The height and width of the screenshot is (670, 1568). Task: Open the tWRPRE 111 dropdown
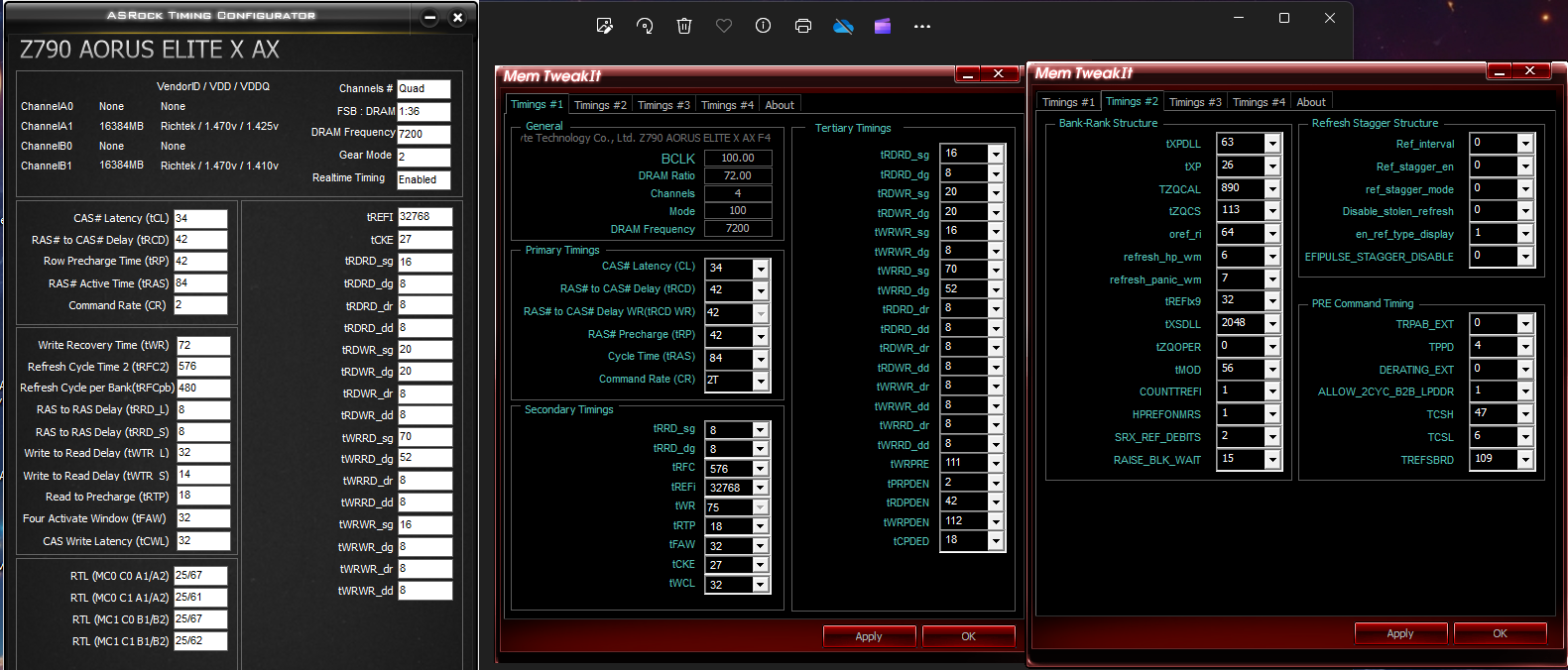tap(996, 463)
